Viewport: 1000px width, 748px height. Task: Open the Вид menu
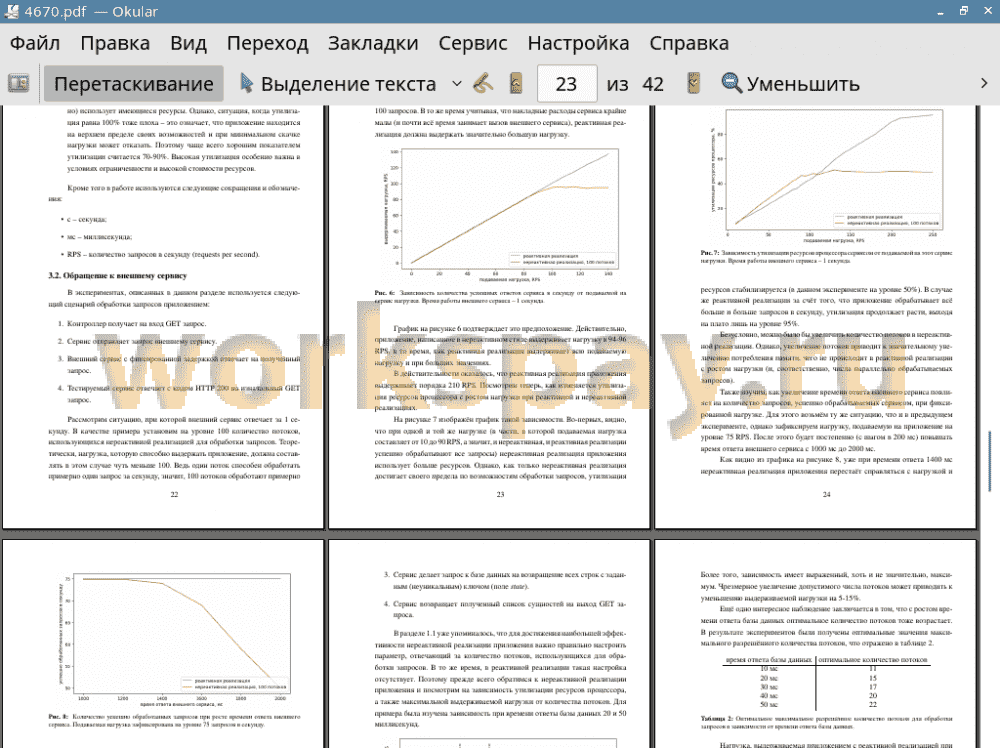(188, 43)
